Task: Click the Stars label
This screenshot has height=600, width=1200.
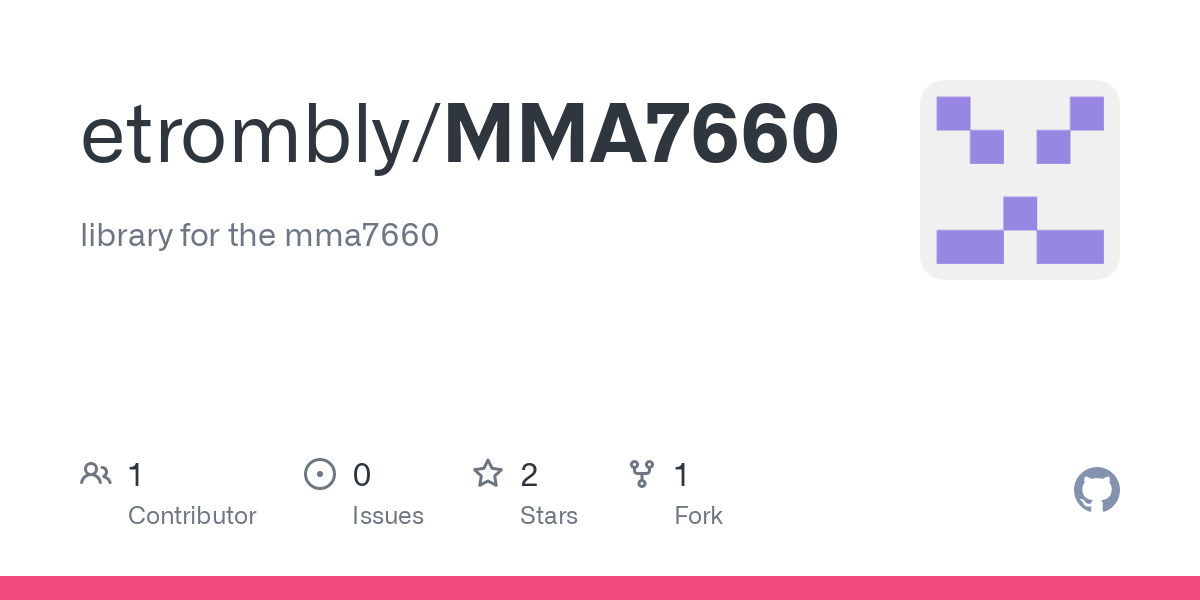Action: (x=549, y=516)
